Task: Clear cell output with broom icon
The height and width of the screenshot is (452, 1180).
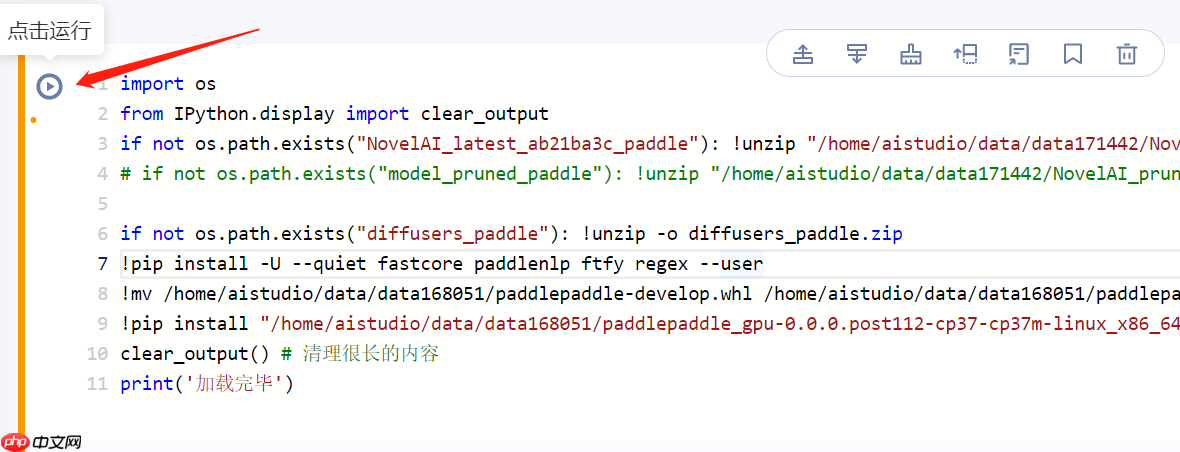Action: click(910, 54)
